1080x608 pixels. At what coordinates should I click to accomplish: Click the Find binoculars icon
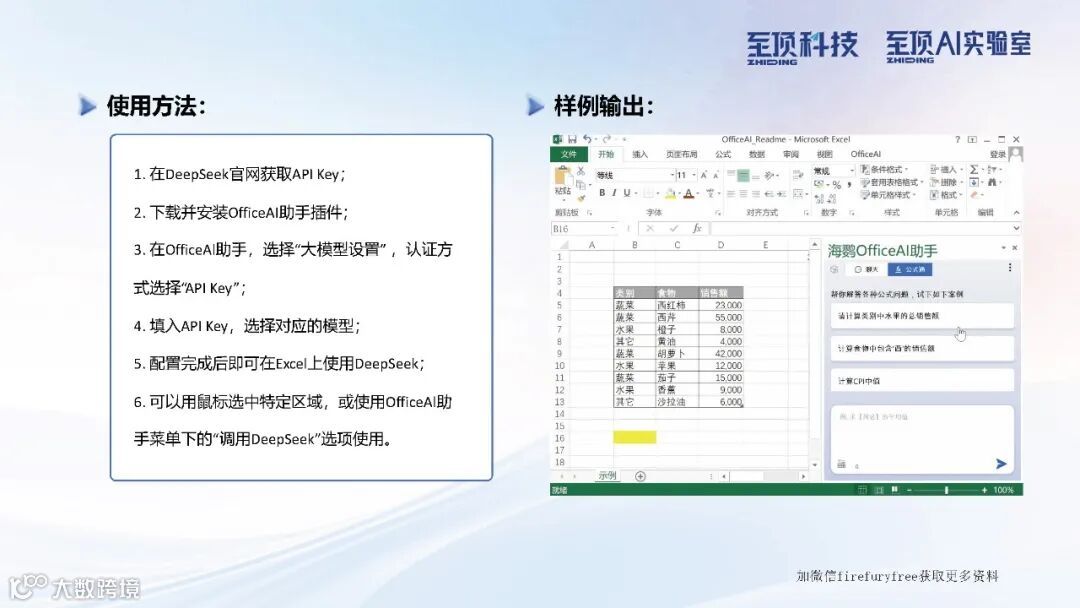pyautogui.click(x=992, y=182)
